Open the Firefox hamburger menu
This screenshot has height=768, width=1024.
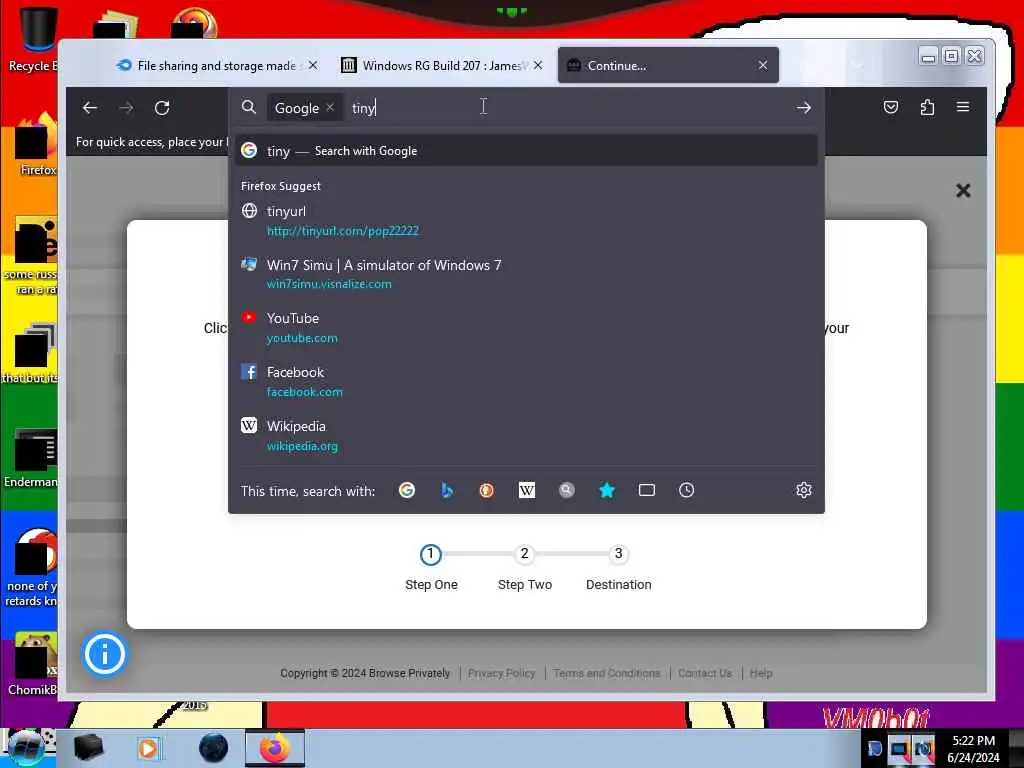(x=963, y=106)
